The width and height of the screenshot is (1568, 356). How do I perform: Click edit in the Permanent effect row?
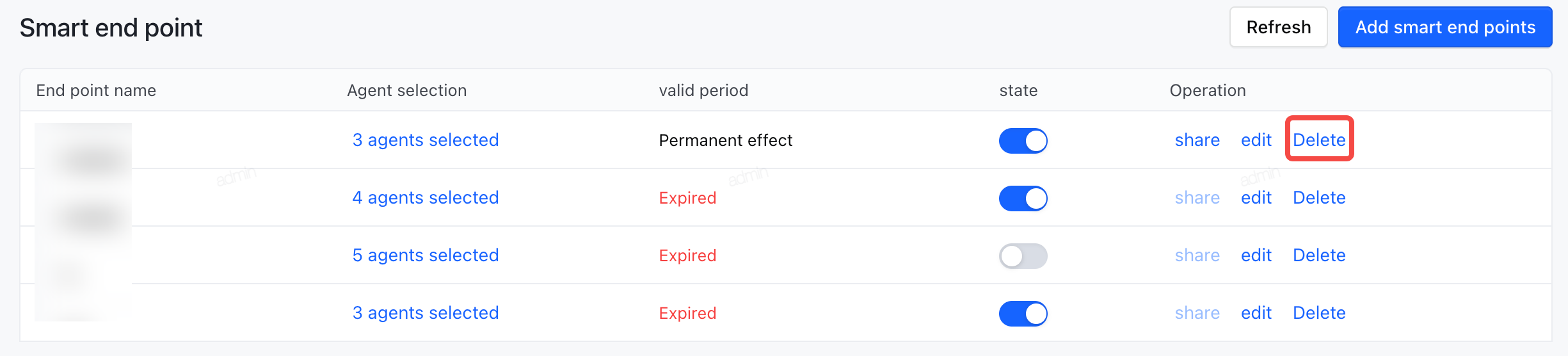(x=1256, y=140)
